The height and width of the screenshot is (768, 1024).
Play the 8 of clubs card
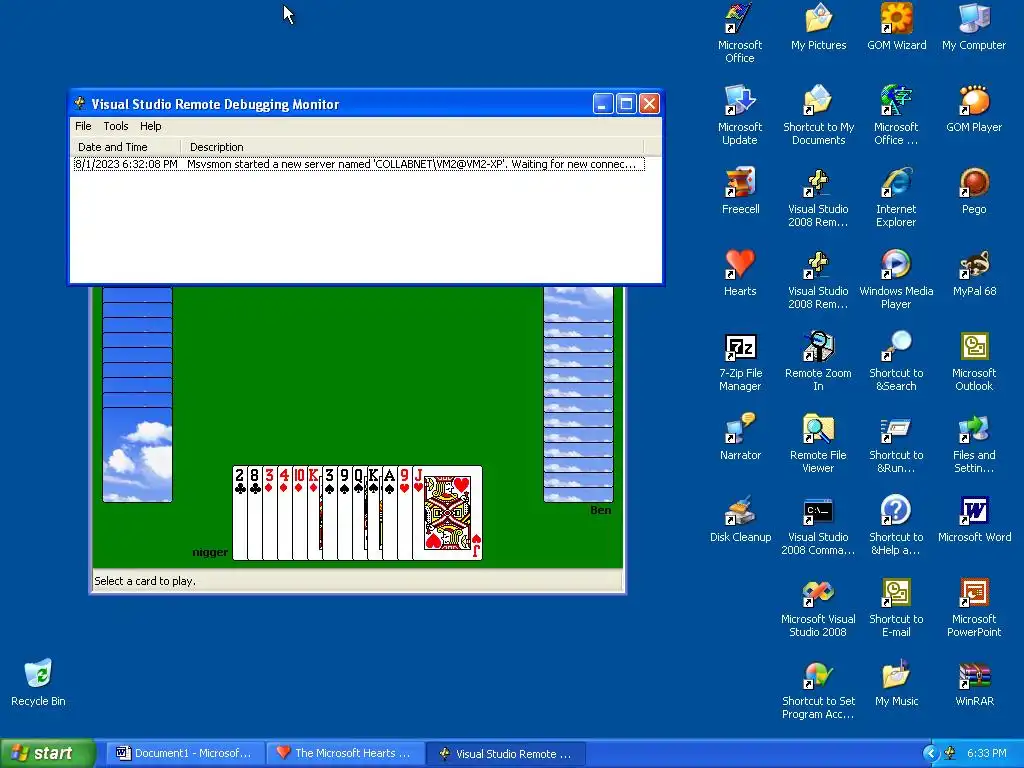(x=255, y=513)
